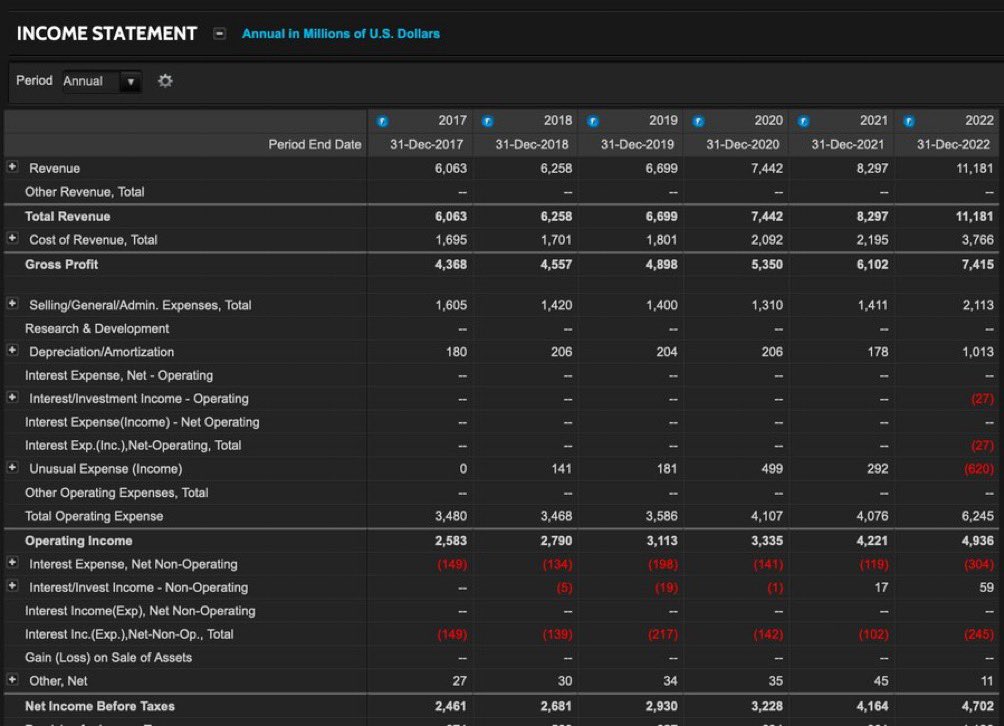Open the settings gear next to Period
This screenshot has height=726, width=1004.
coord(165,81)
